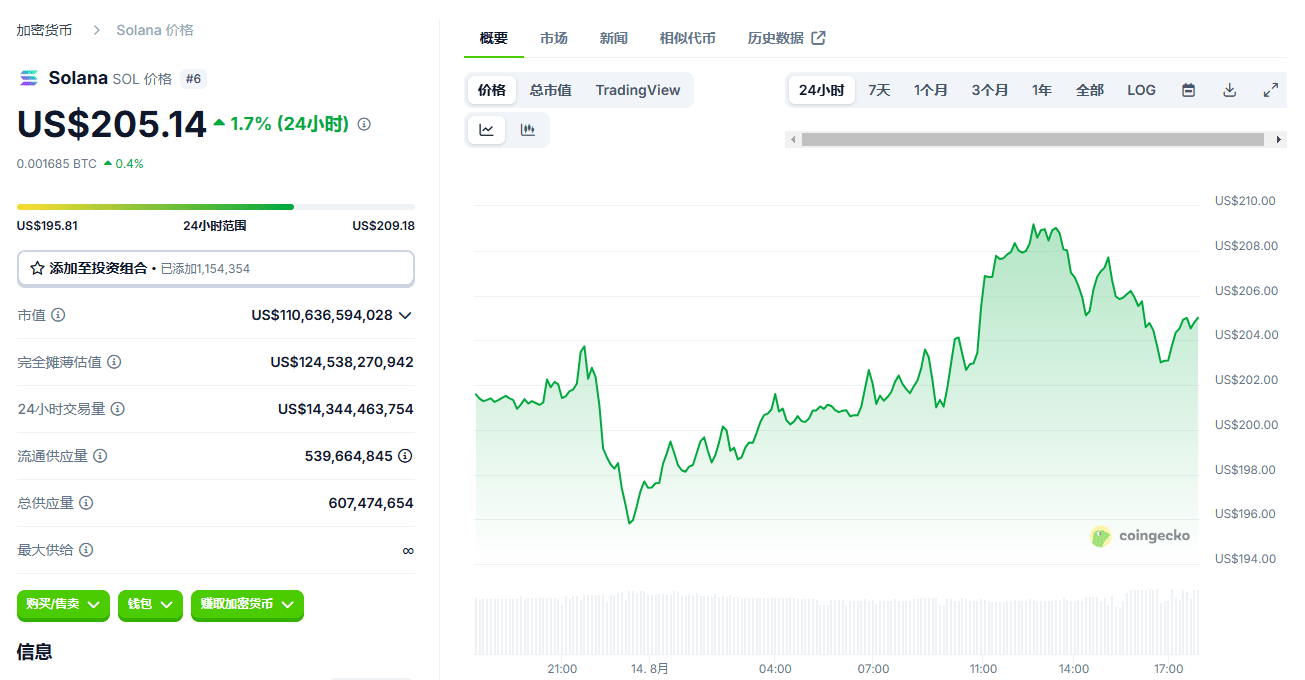Viewport: 1305px width, 680px height.
Task: Click the 14. 8月 time axis label
Action: (x=650, y=668)
